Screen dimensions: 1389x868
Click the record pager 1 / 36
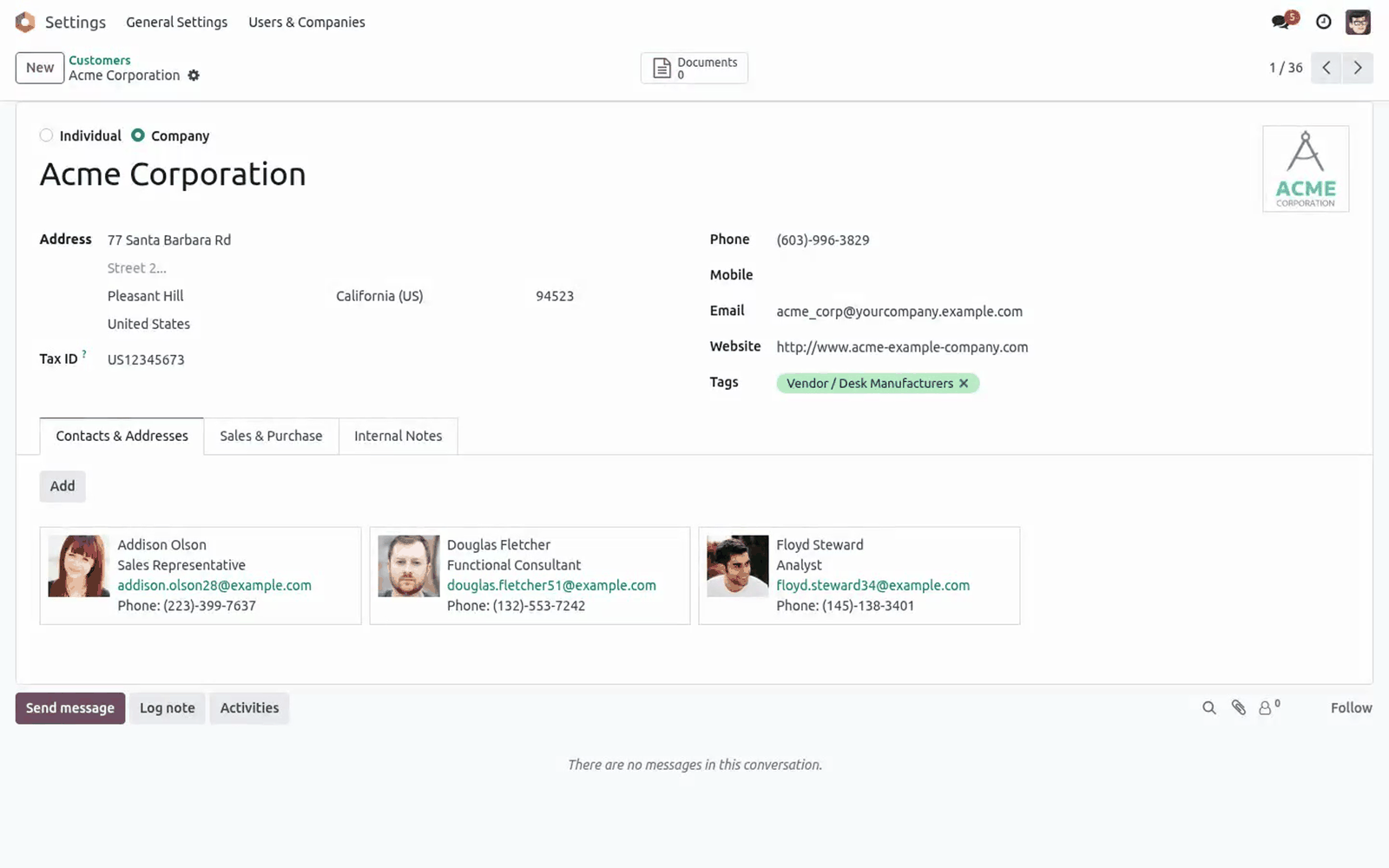1286,68
